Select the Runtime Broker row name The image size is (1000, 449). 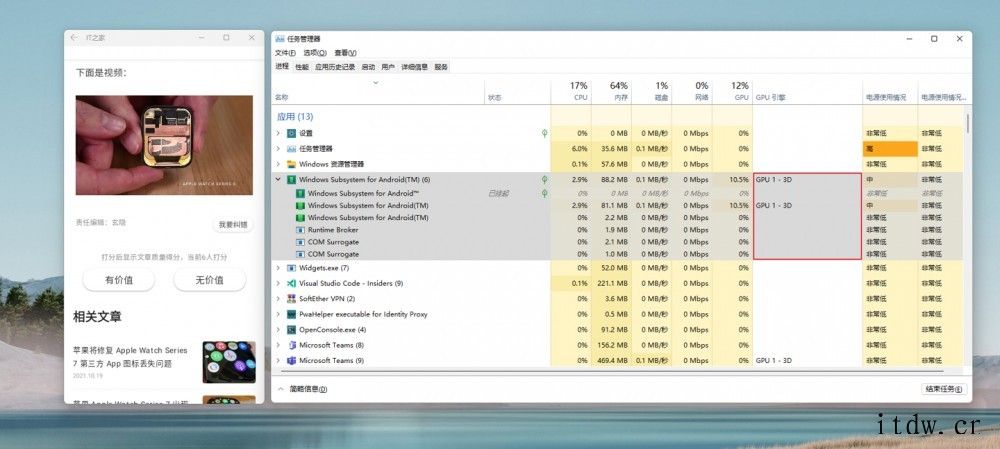pos(333,230)
